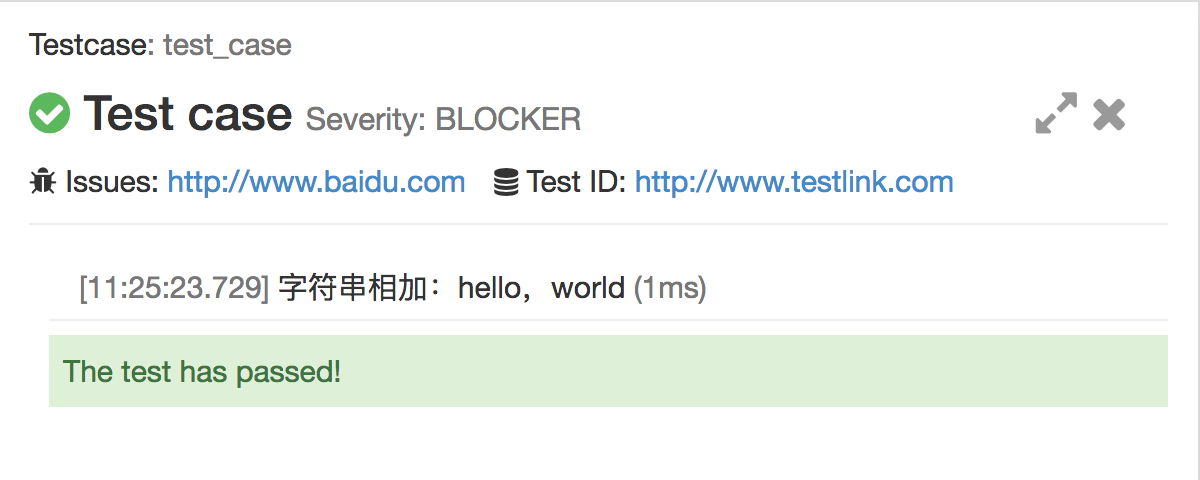This screenshot has height=480, width=1200.
Task: Click the "Test ID:" label
Action: 576,182
